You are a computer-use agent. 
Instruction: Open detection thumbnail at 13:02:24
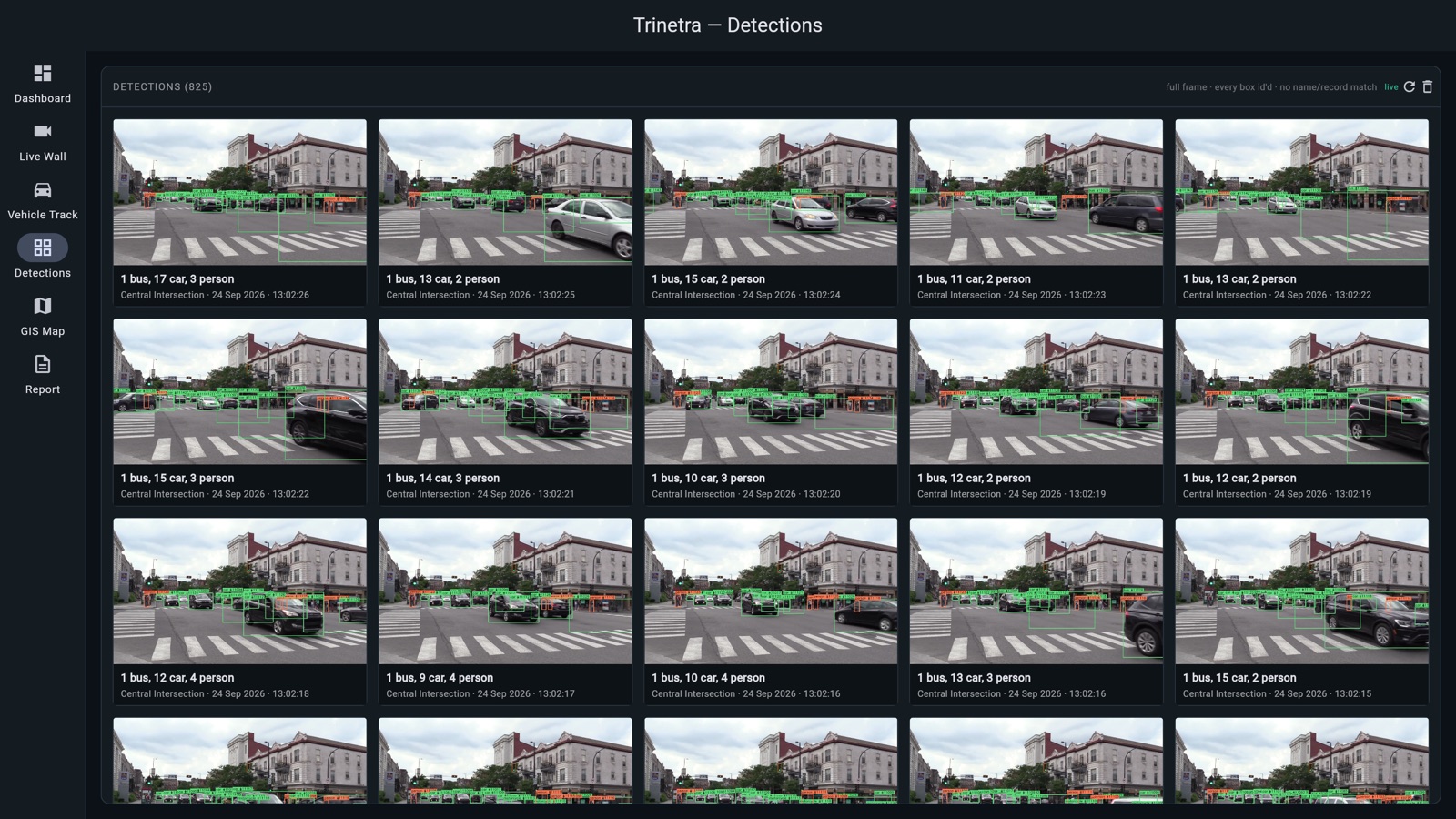click(x=771, y=192)
